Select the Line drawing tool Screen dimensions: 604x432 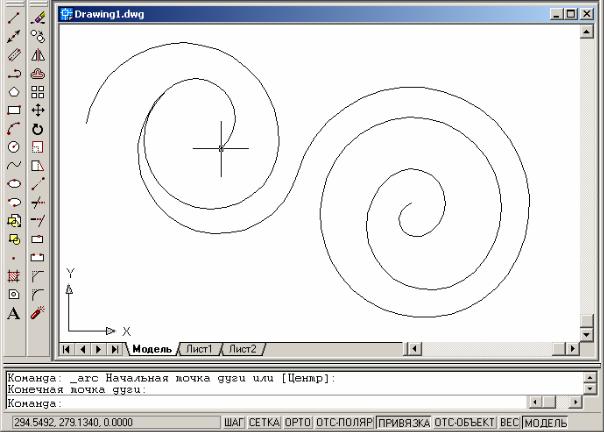[14, 17]
